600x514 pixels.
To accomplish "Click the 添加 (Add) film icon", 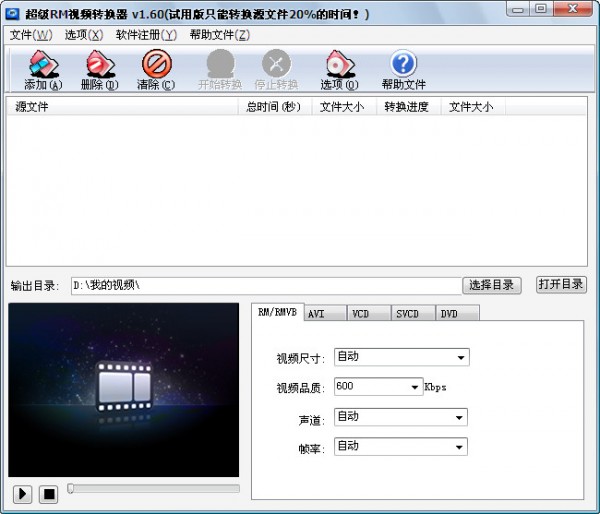I will pos(42,65).
